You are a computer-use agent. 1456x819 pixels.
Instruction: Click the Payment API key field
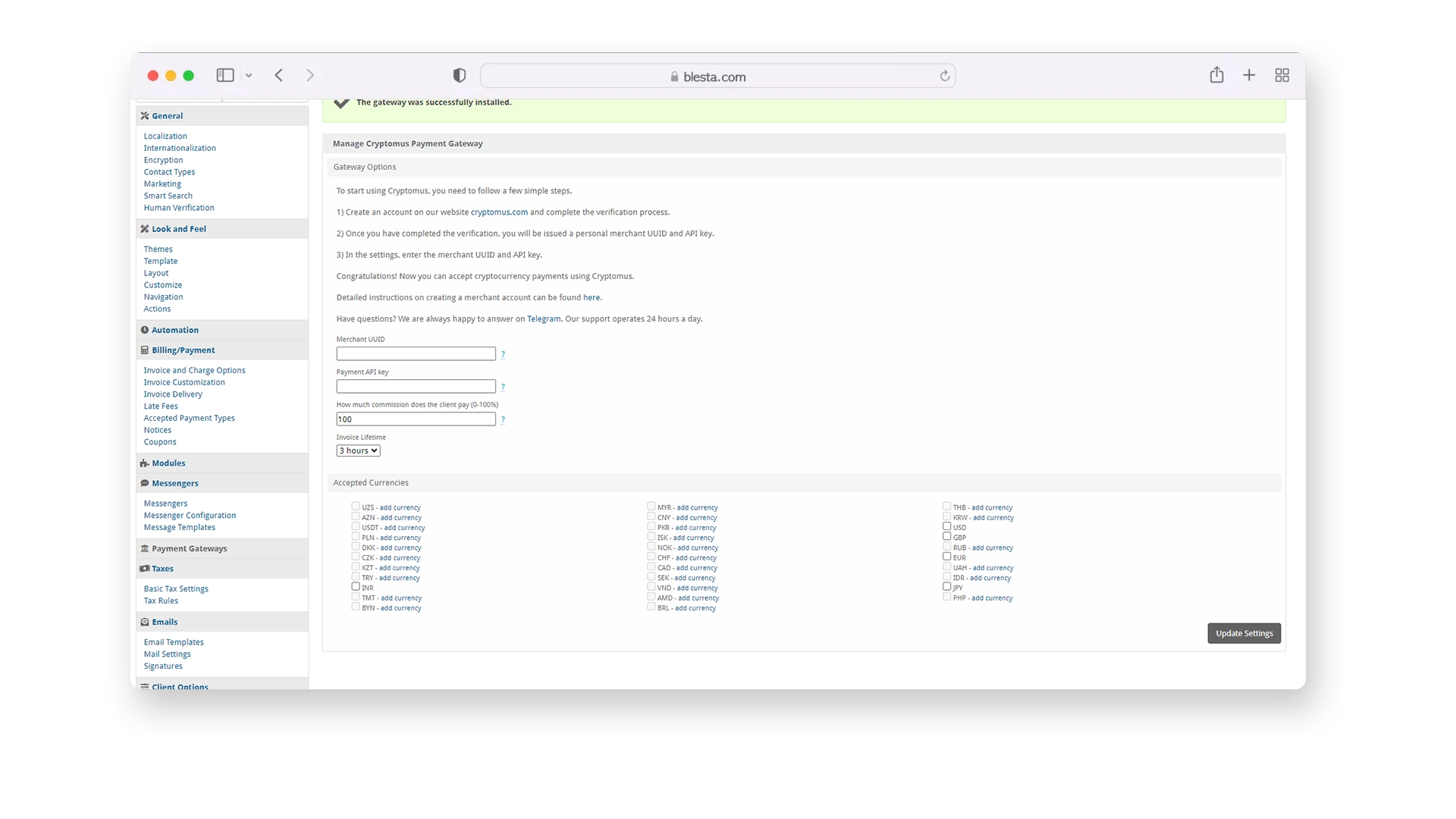pyautogui.click(x=416, y=387)
